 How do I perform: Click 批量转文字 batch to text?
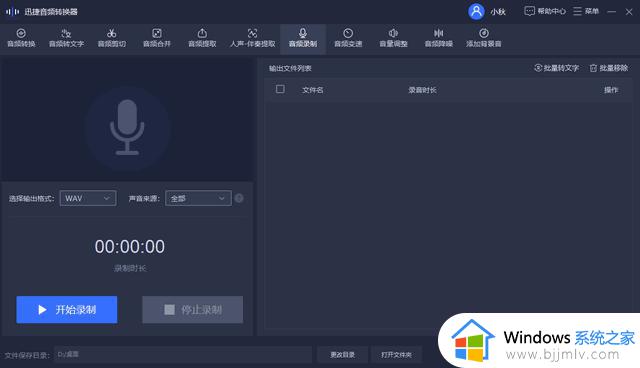tap(556, 68)
